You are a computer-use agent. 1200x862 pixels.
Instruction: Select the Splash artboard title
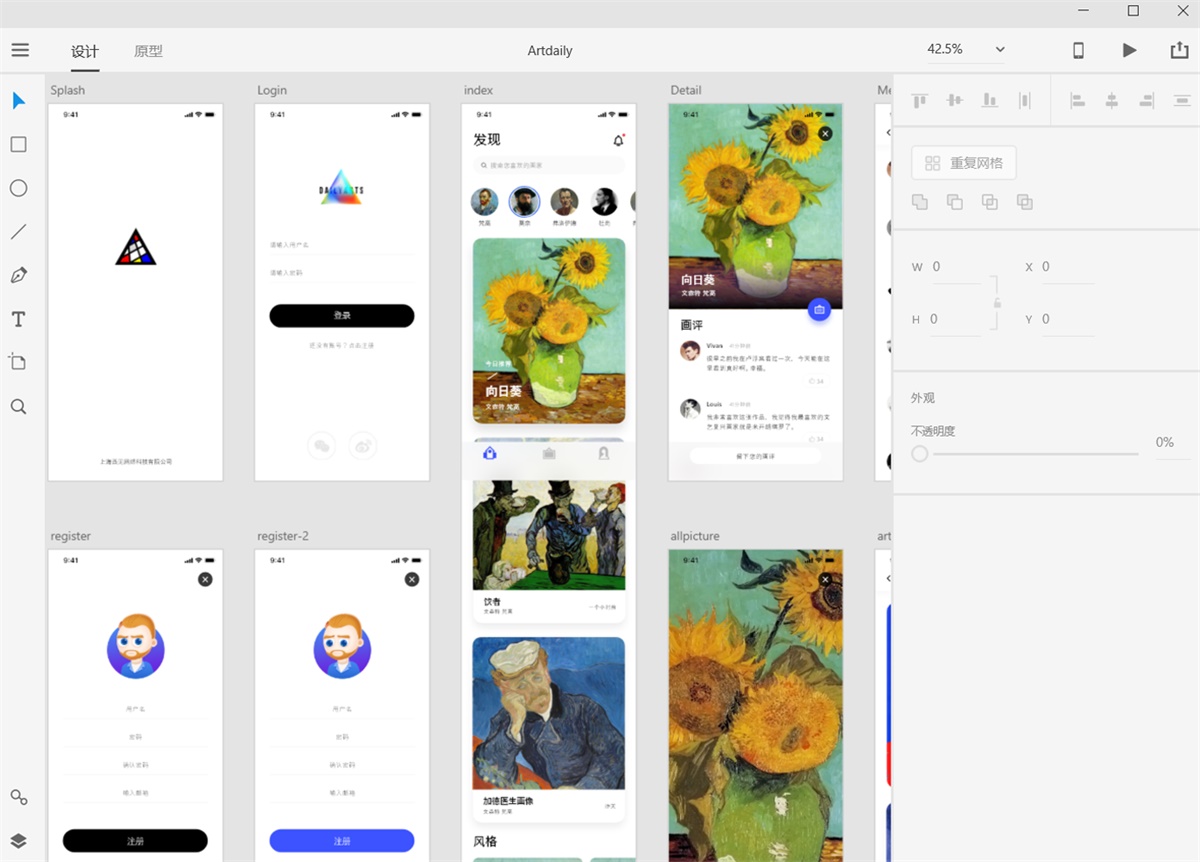click(68, 90)
